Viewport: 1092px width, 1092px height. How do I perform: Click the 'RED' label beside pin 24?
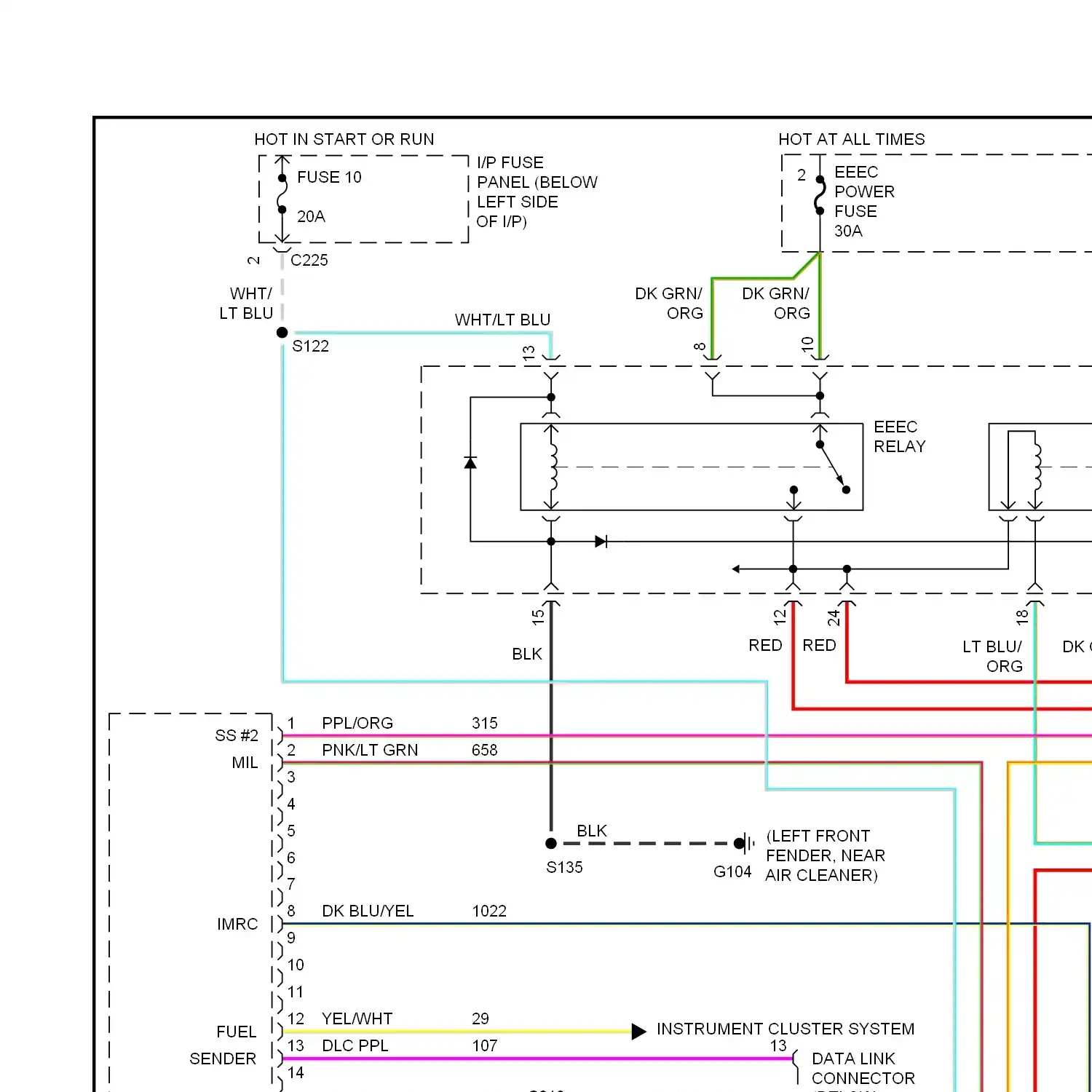click(819, 645)
